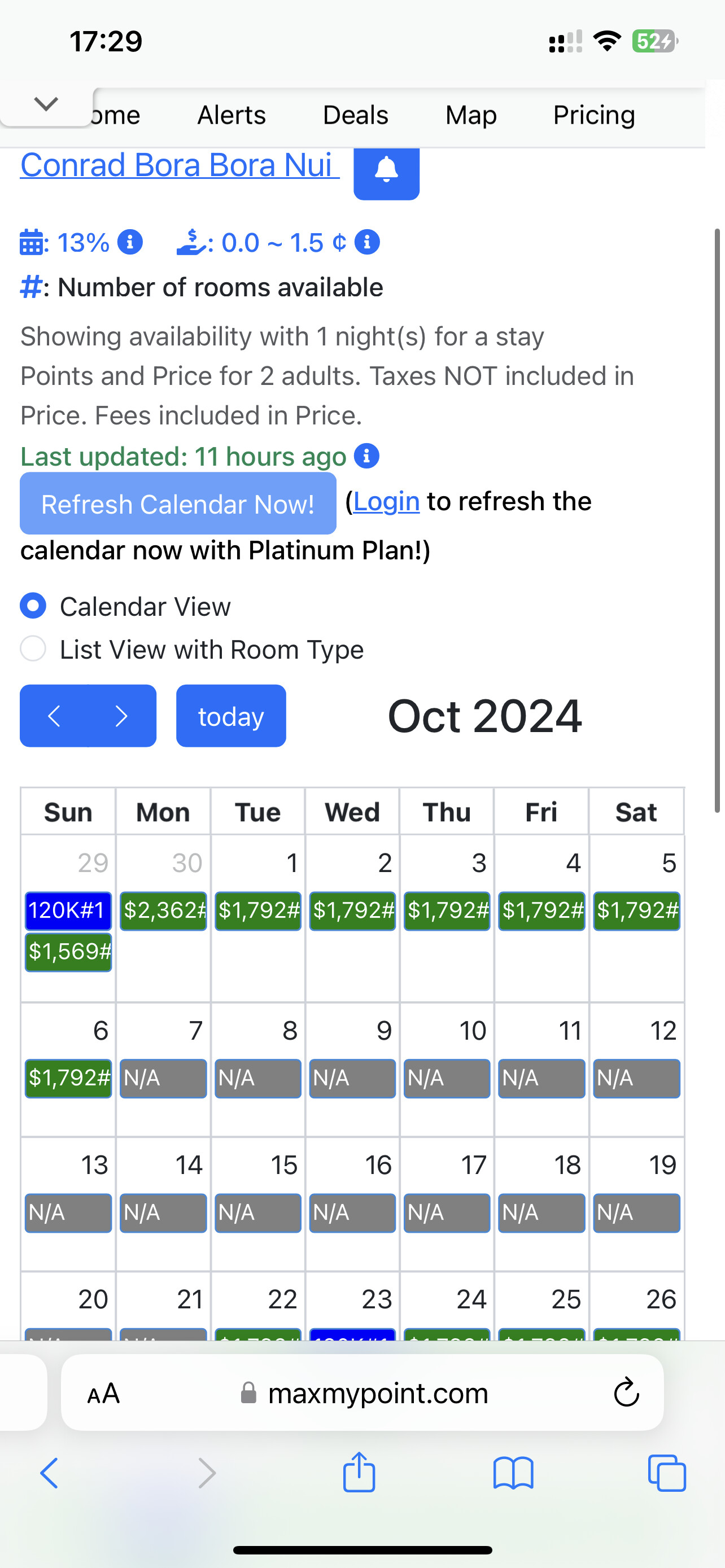Go to previous month with left chevron

pyautogui.click(x=54, y=716)
